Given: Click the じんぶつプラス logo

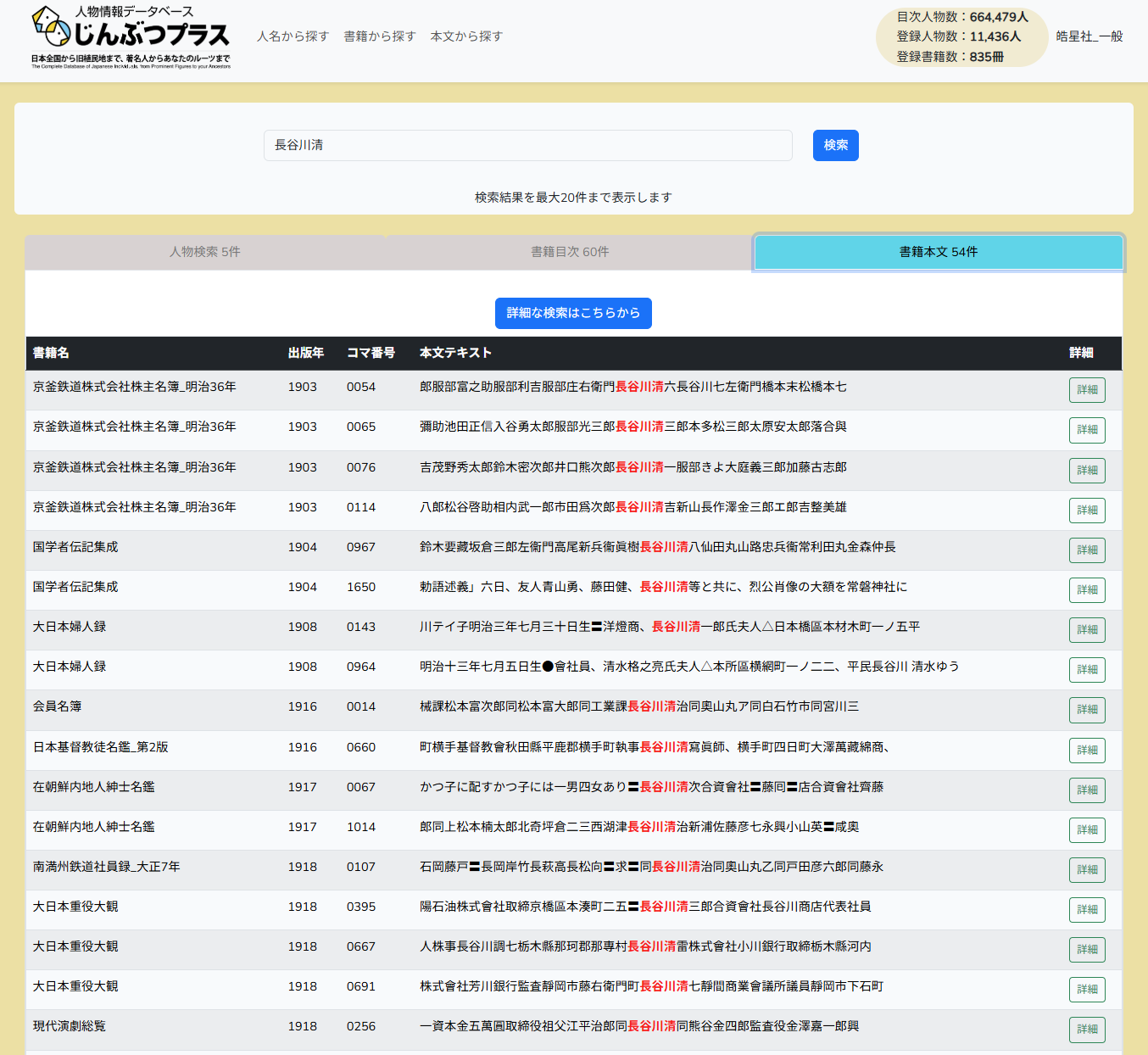Looking at the screenshot, I should pos(131,37).
